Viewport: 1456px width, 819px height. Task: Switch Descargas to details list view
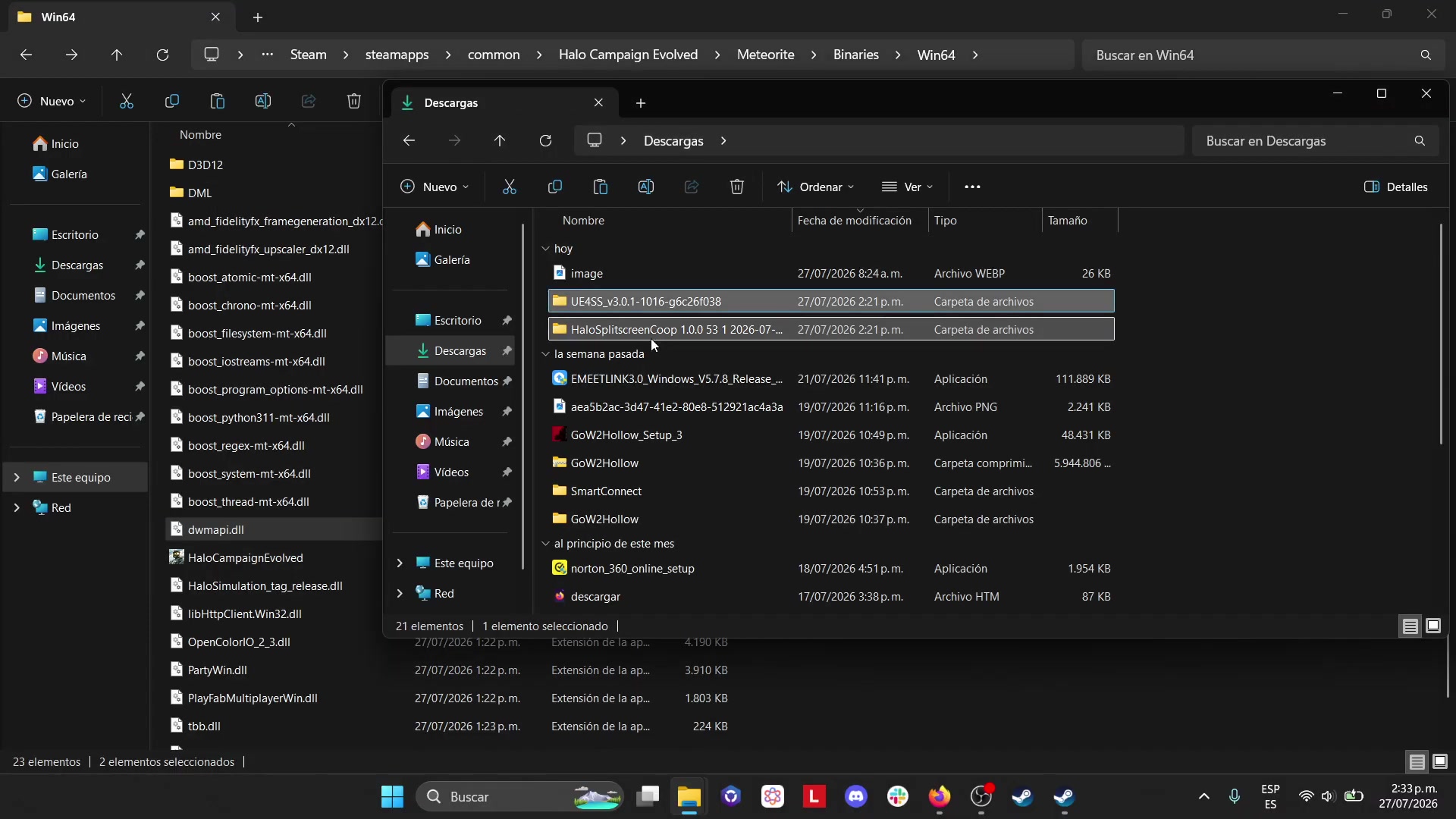[x=1410, y=626]
